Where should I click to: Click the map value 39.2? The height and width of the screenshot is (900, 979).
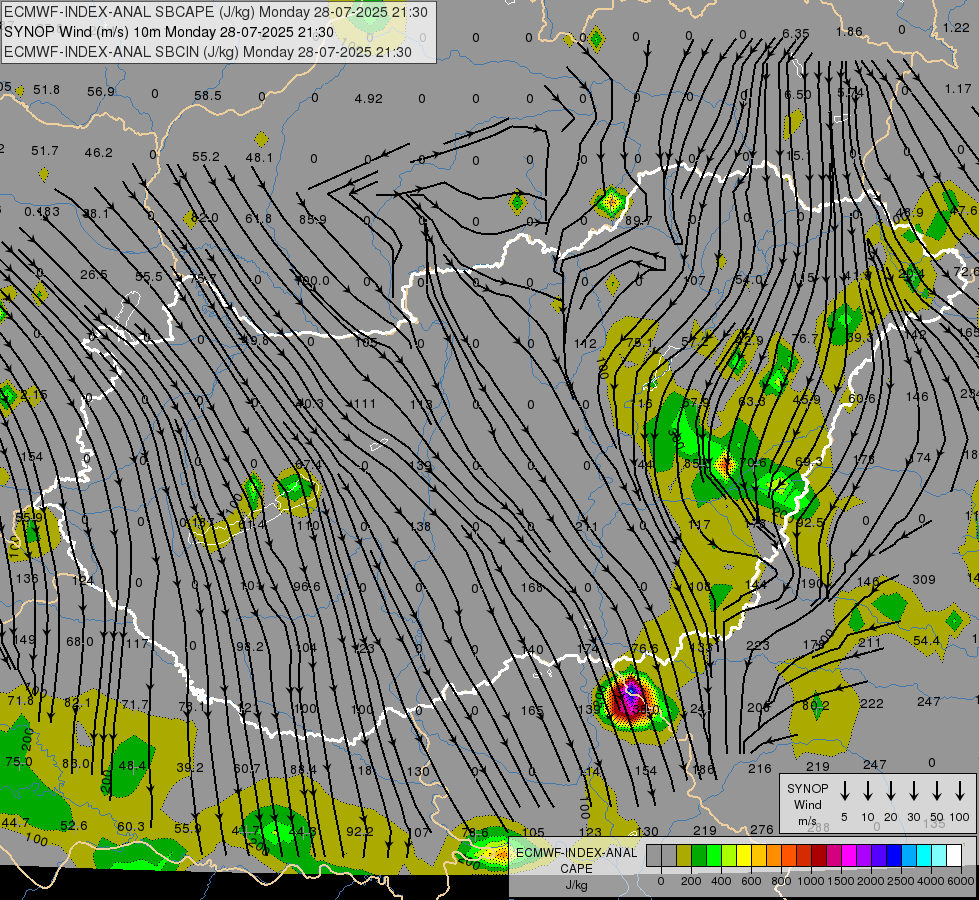[x=190, y=768]
